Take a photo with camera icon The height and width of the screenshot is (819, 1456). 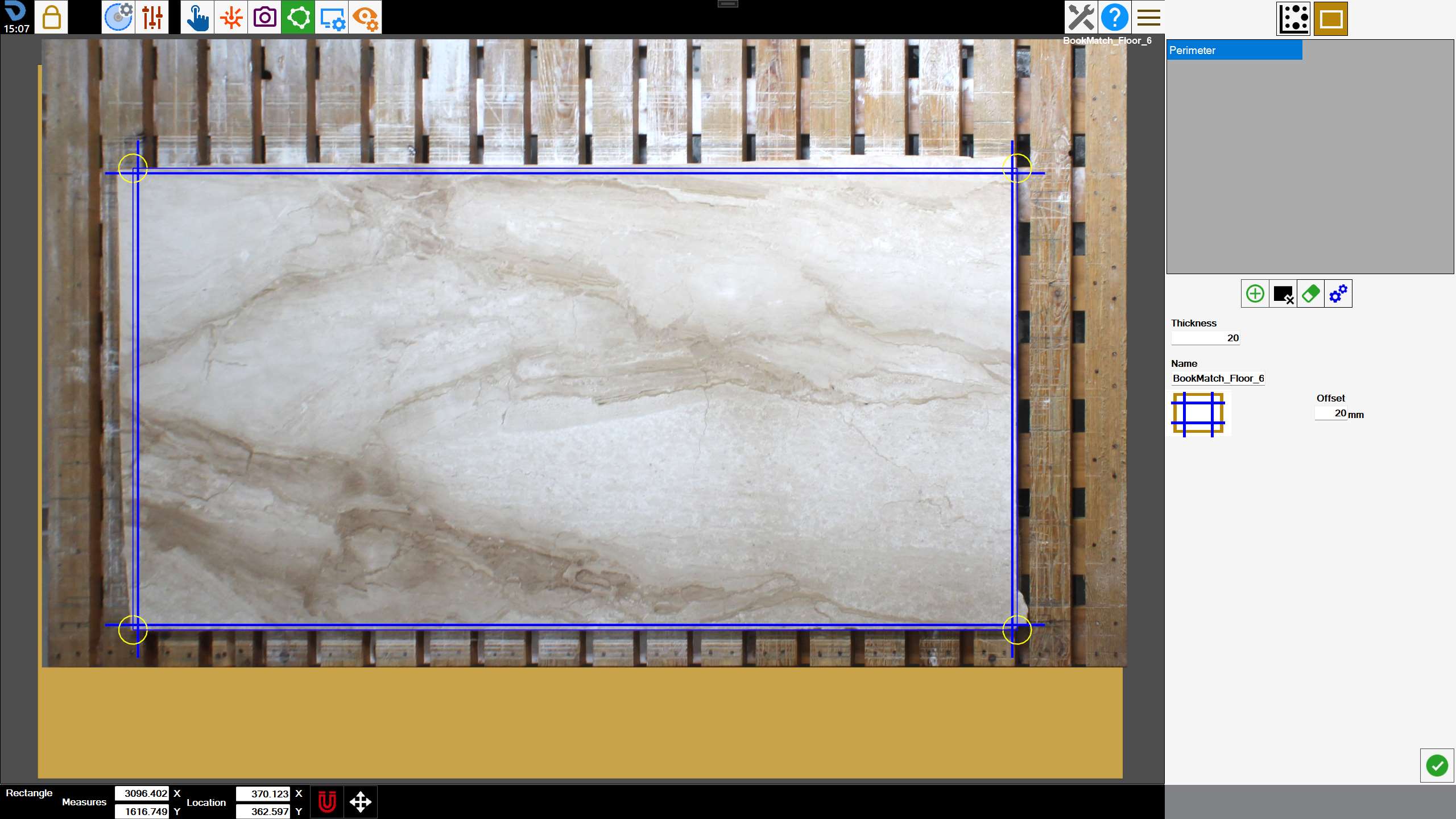pos(264,17)
